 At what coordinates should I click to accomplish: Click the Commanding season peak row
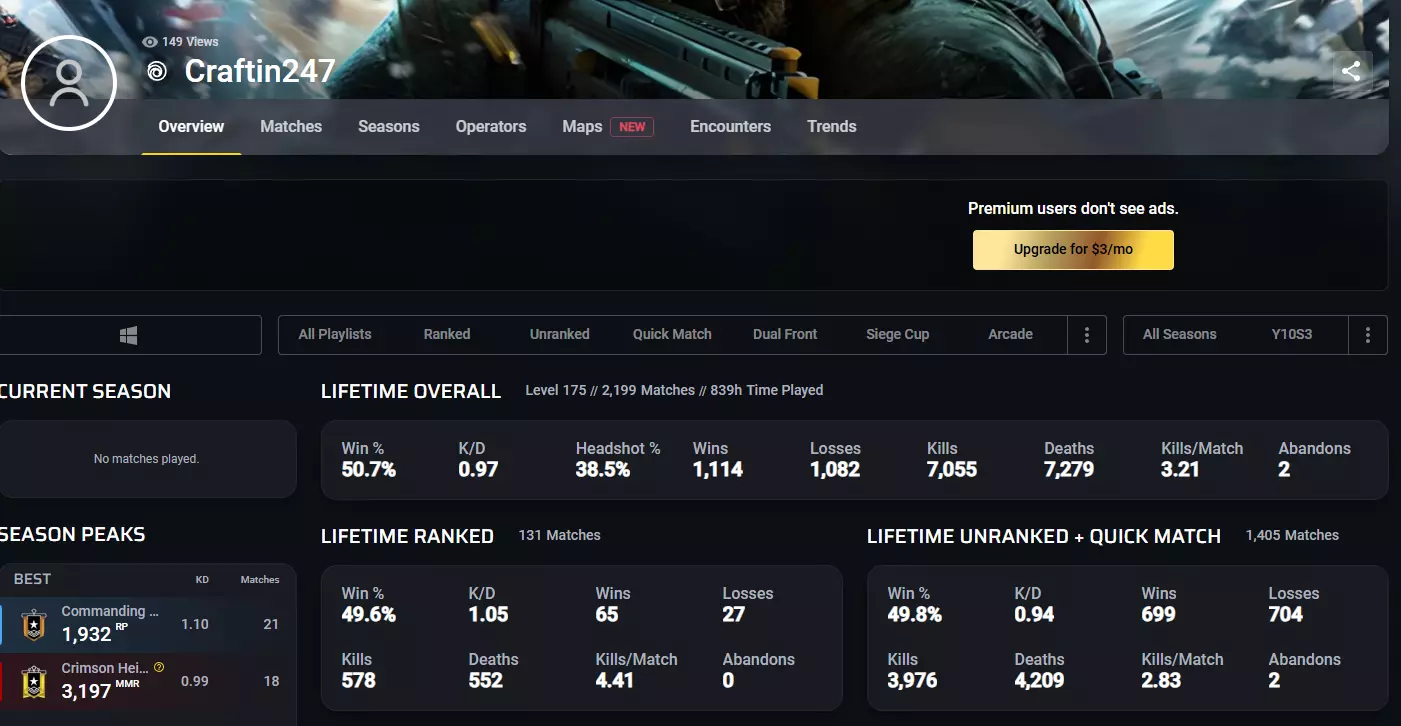click(148, 624)
